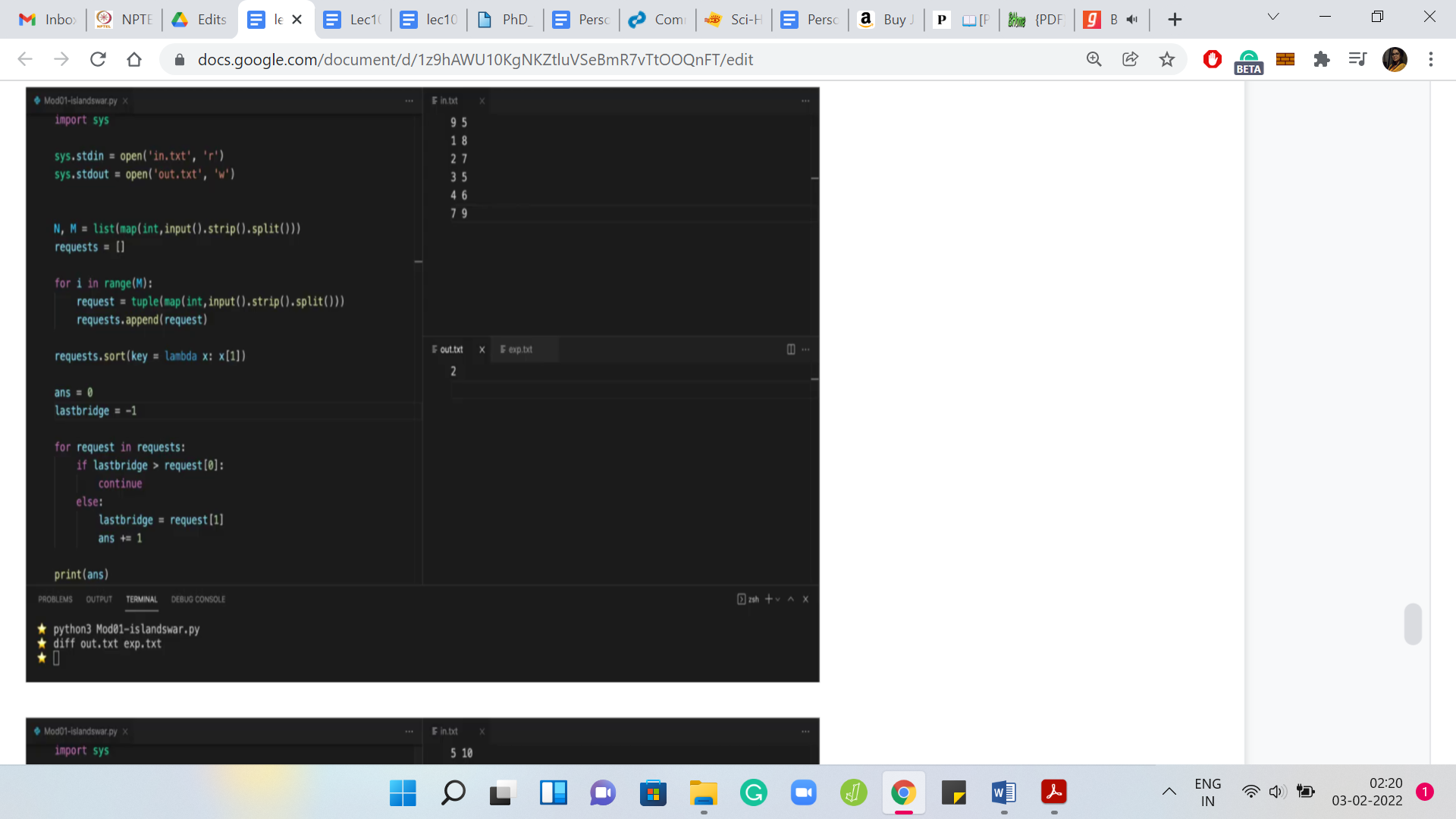Open the red shield extension icon

[1212, 59]
